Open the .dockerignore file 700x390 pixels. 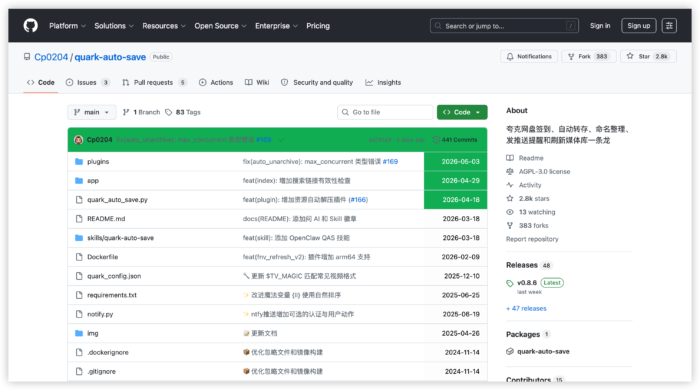point(108,353)
